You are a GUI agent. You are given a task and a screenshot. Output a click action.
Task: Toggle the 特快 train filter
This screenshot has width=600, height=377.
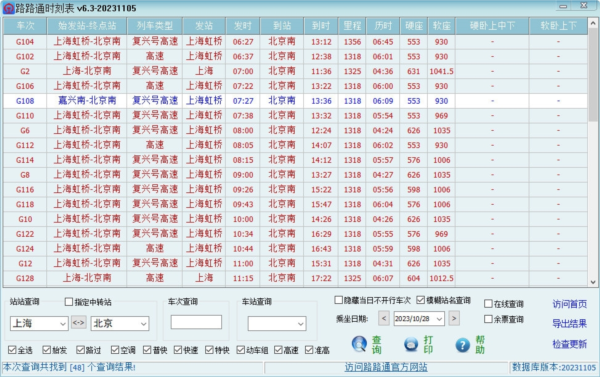(209, 350)
